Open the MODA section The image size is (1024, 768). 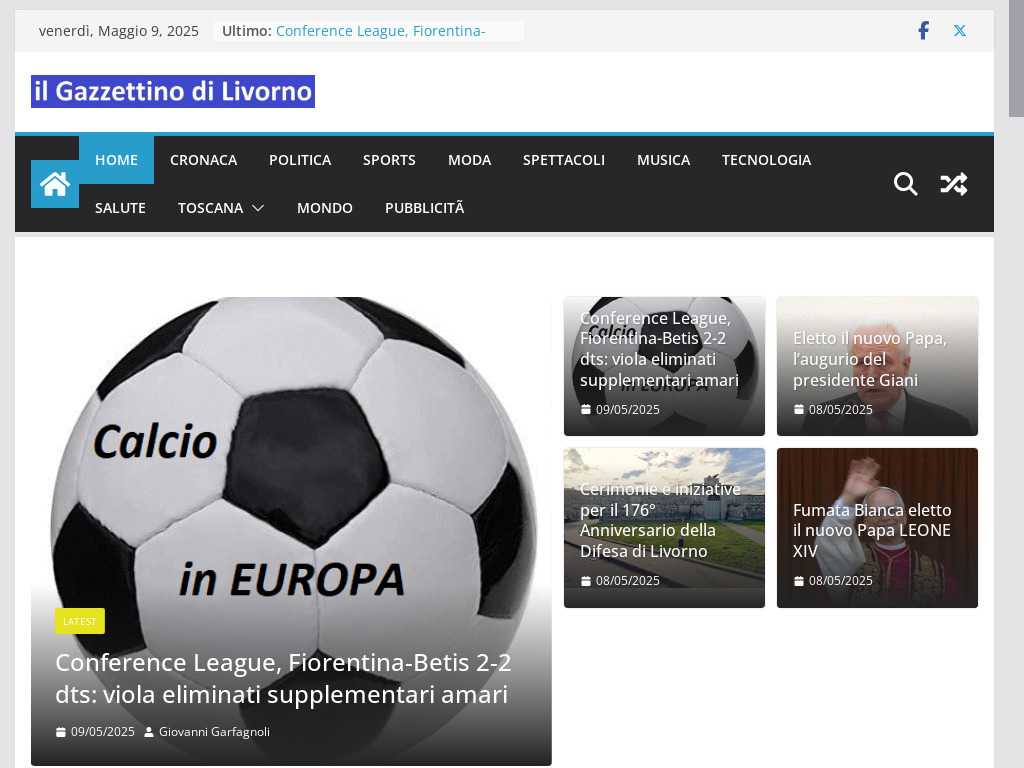click(x=470, y=160)
